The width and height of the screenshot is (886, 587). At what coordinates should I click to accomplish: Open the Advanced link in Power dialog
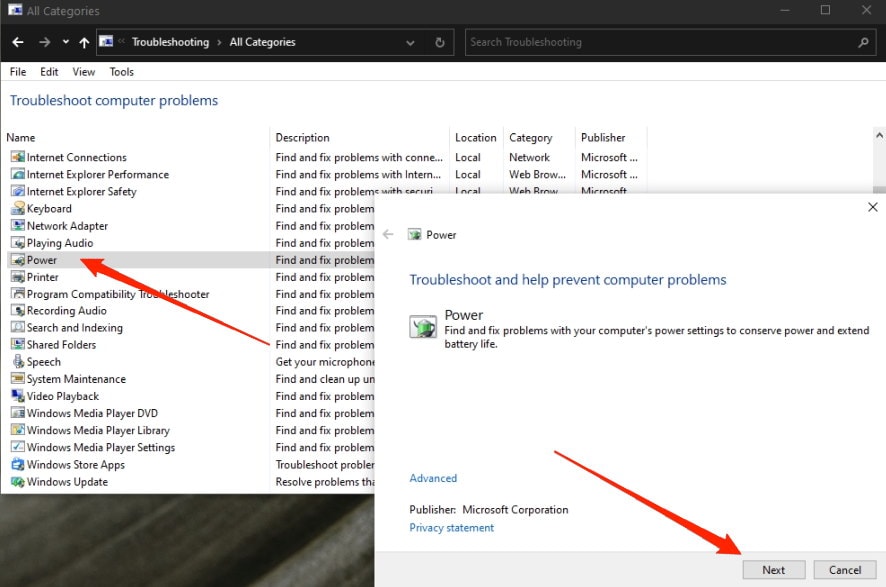433,478
